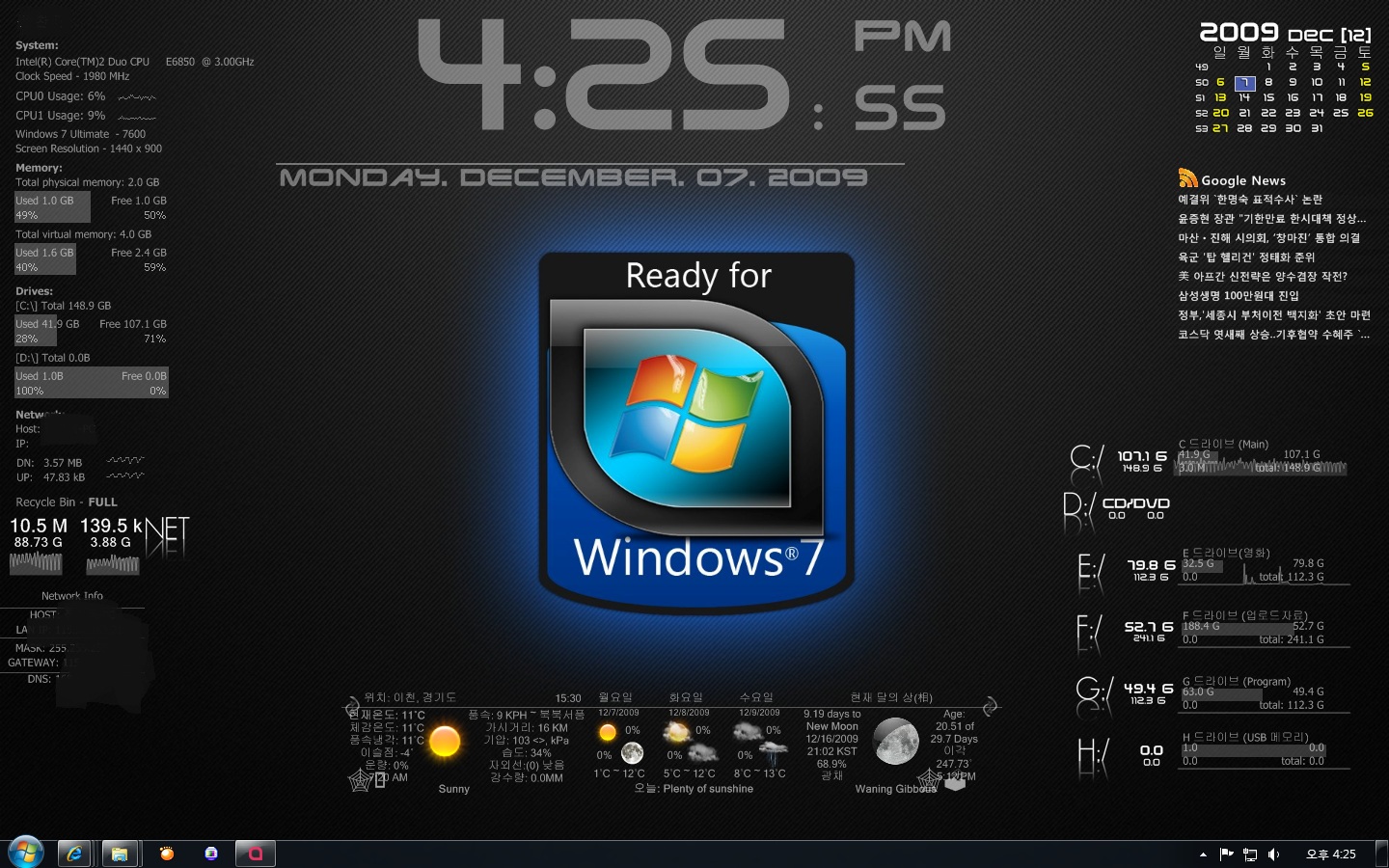Open headline "육군 '탑 헬리건' 정태화 준위"
This screenshot has height=868, width=1389.
pyautogui.click(x=1246, y=258)
